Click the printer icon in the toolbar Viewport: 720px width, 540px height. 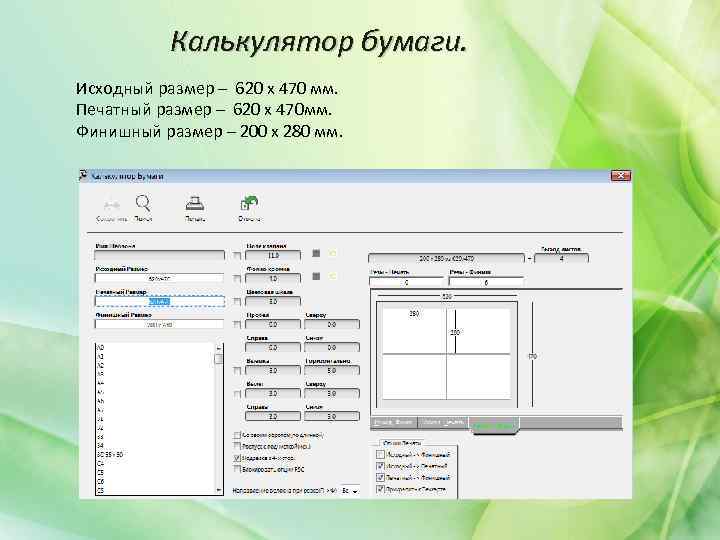pyautogui.click(x=195, y=203)
